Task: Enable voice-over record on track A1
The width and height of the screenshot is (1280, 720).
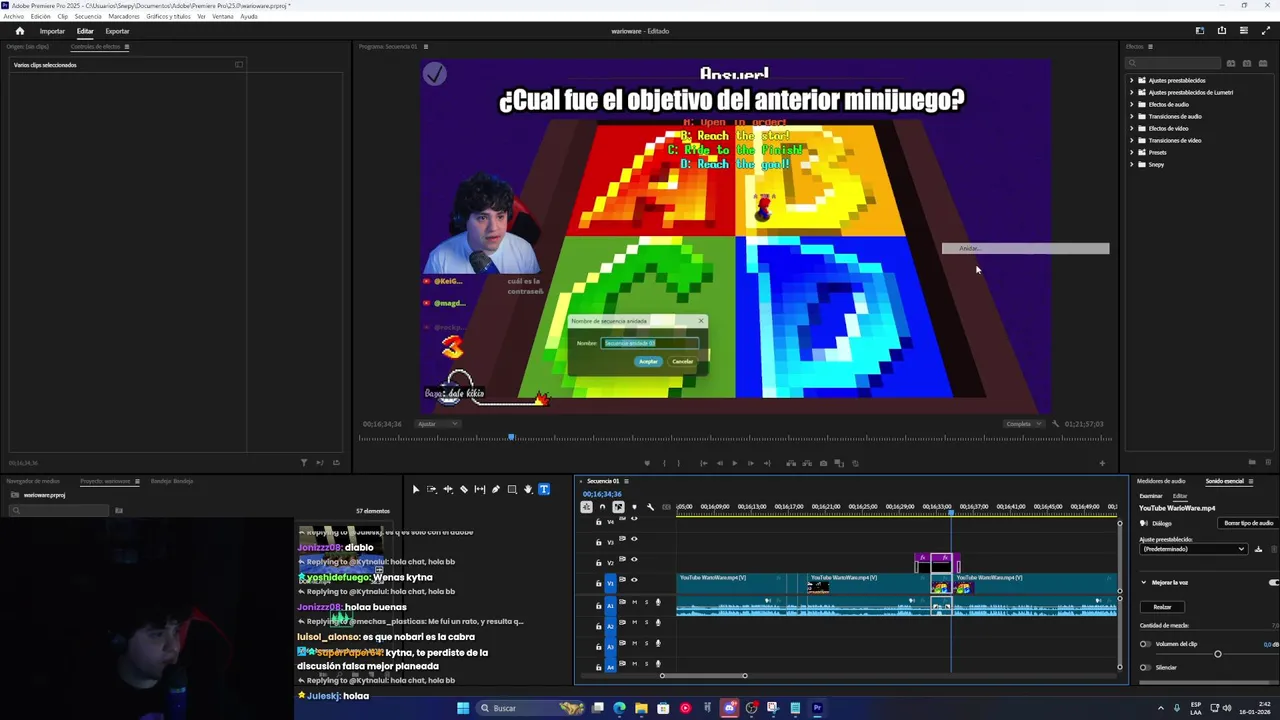Action: (x=658, y=602)
